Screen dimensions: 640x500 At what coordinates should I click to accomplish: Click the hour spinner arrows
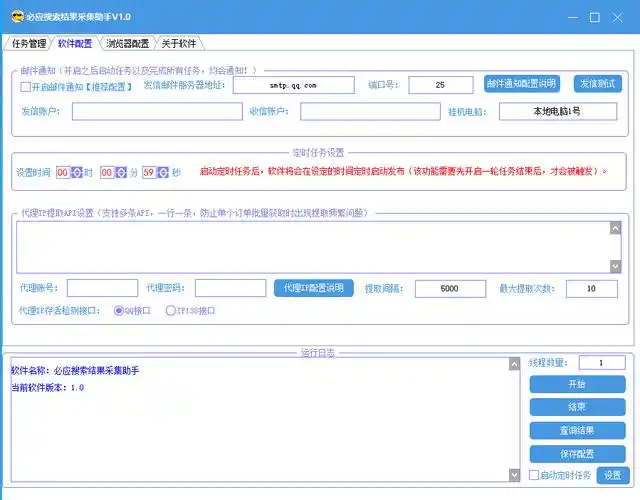(x=77, y=173)
